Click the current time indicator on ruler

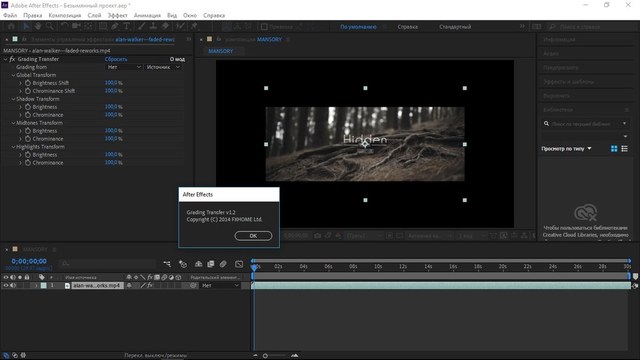(x=254, y=267)
